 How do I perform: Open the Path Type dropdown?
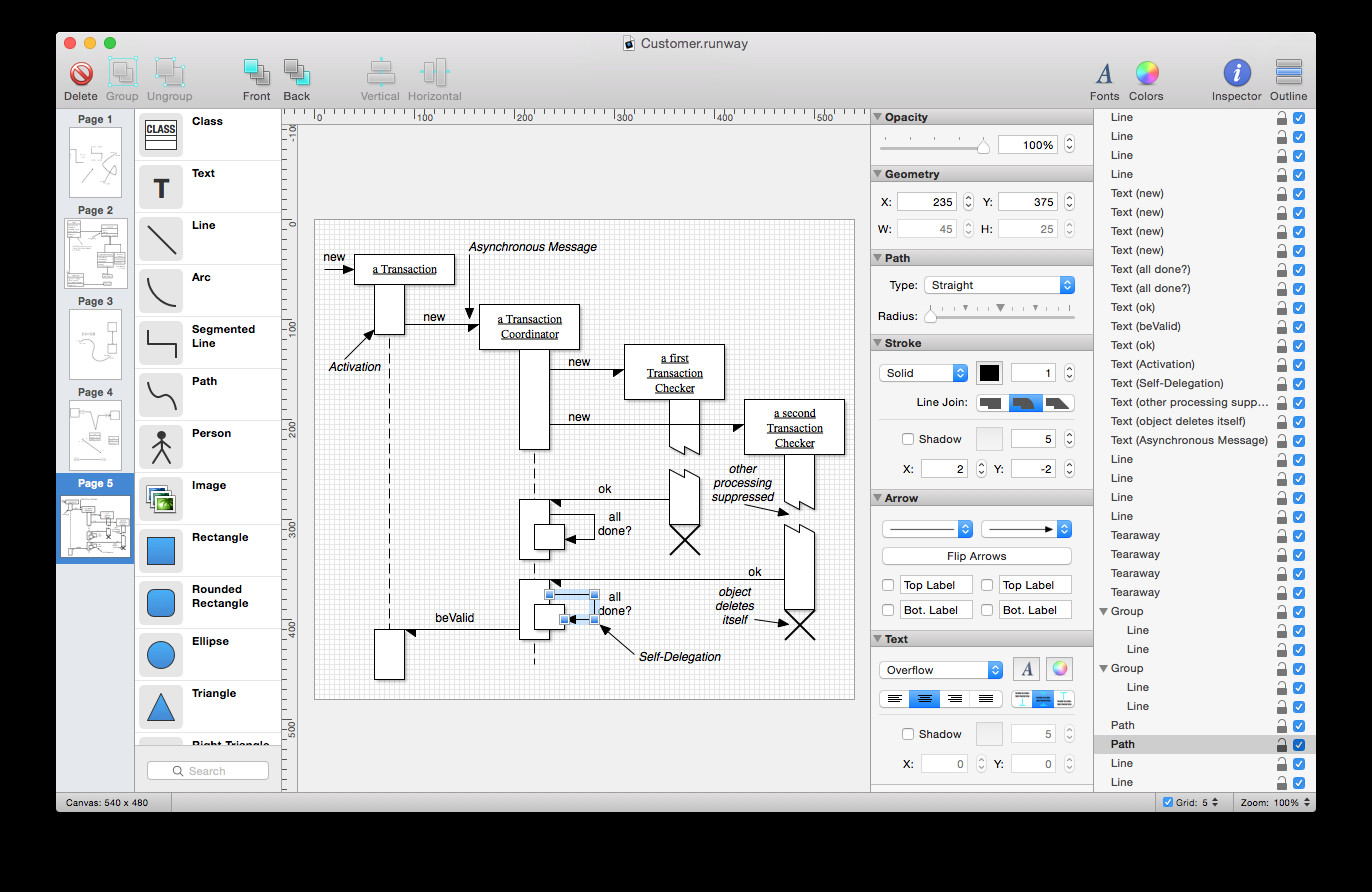pyautogui.click(x=999, y=285)
